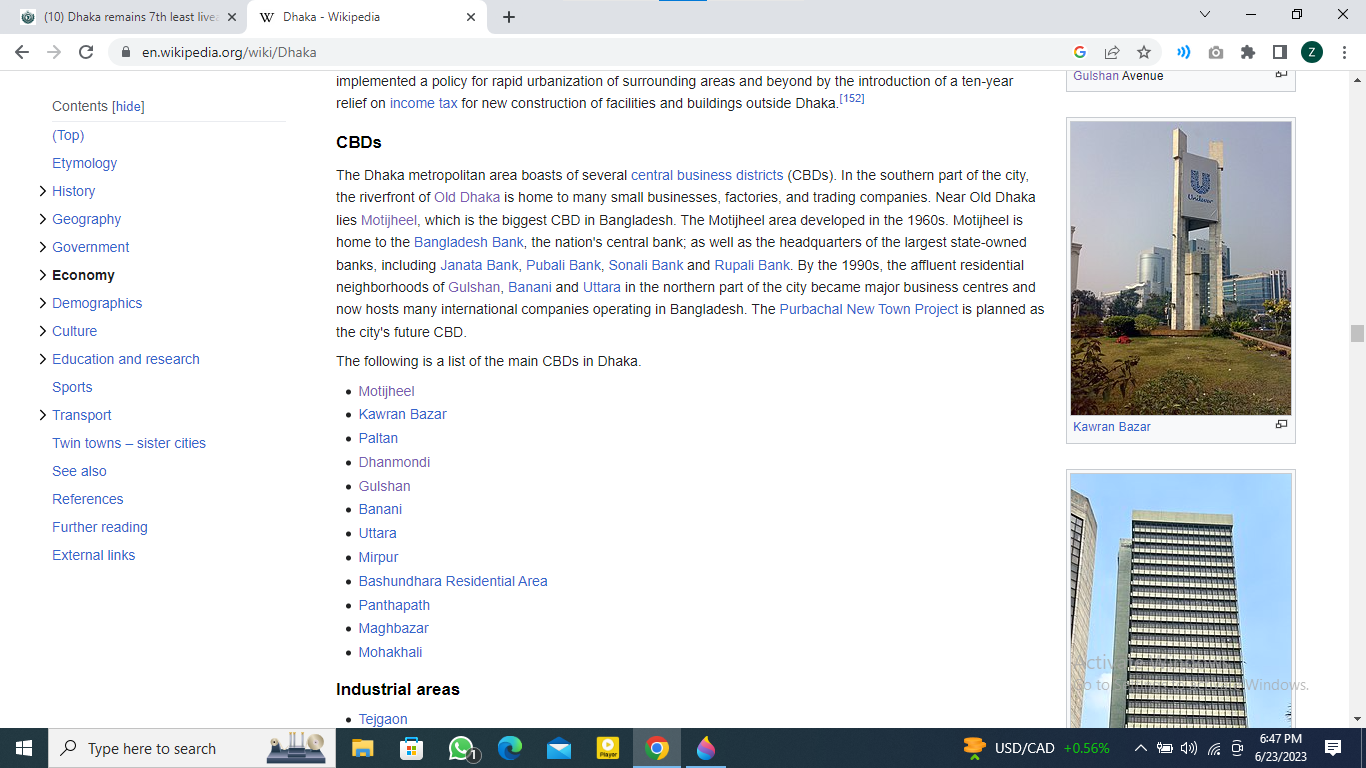1366x768 pixels.
Task: Hide the Contents sidebar
Action: (128, 107)
